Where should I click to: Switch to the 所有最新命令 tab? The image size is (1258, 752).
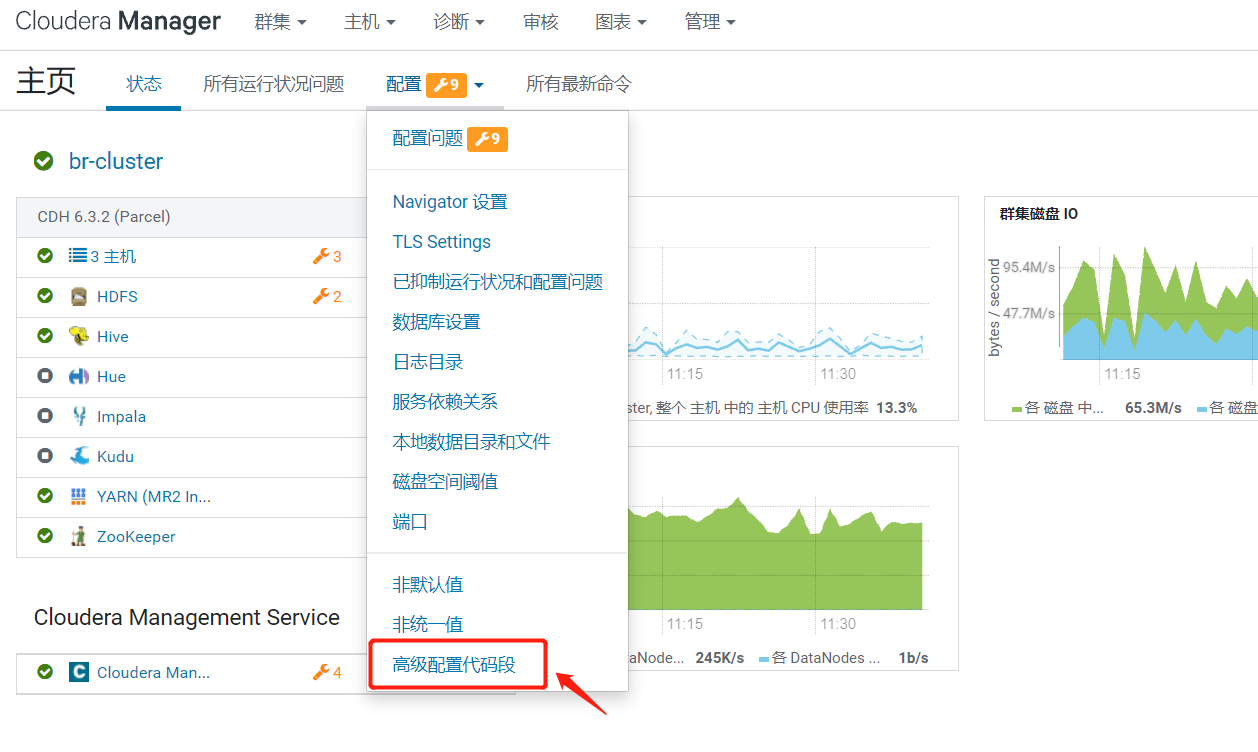coord(579,84)
